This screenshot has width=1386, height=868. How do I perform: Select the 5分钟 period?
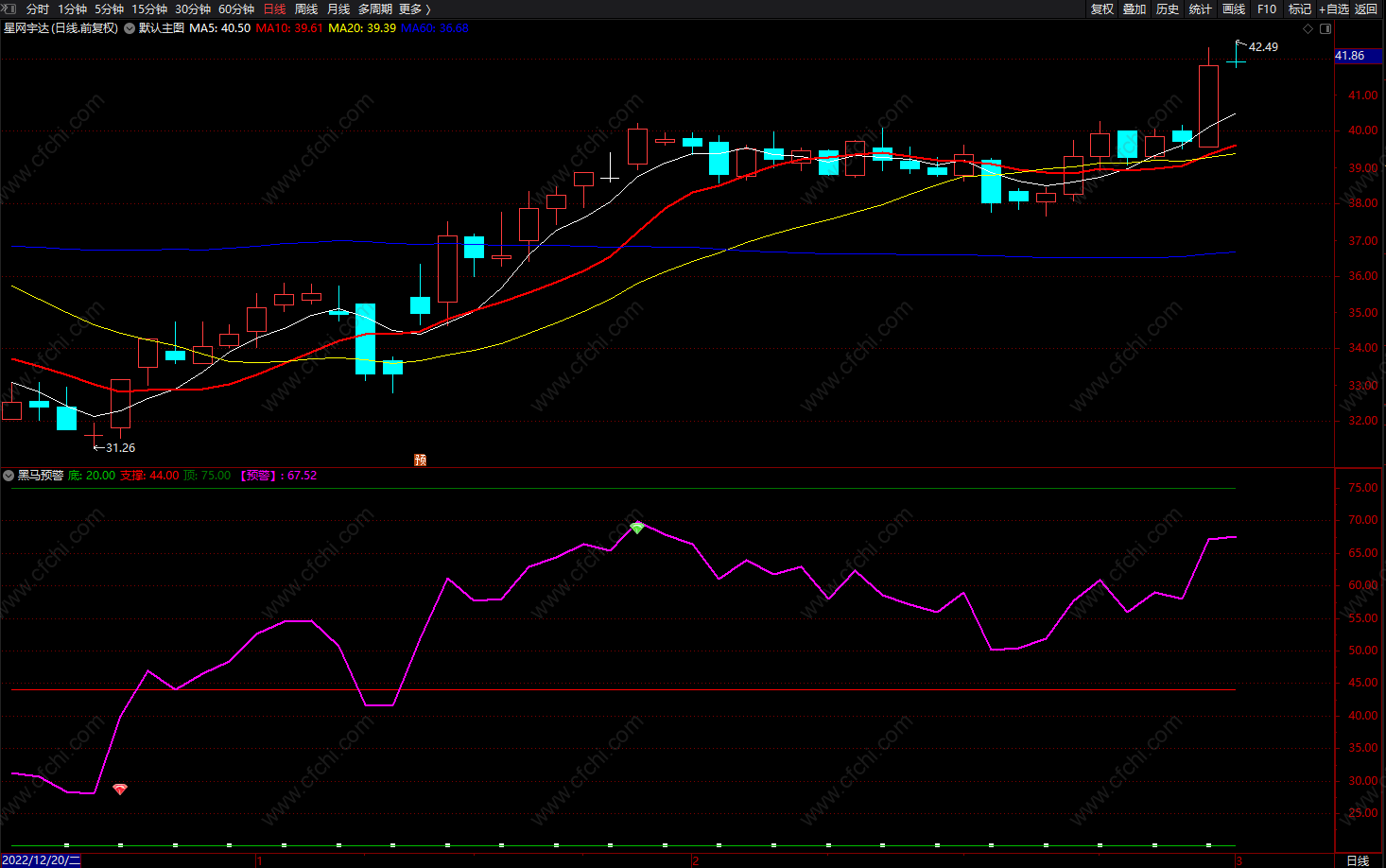[109, 9]
